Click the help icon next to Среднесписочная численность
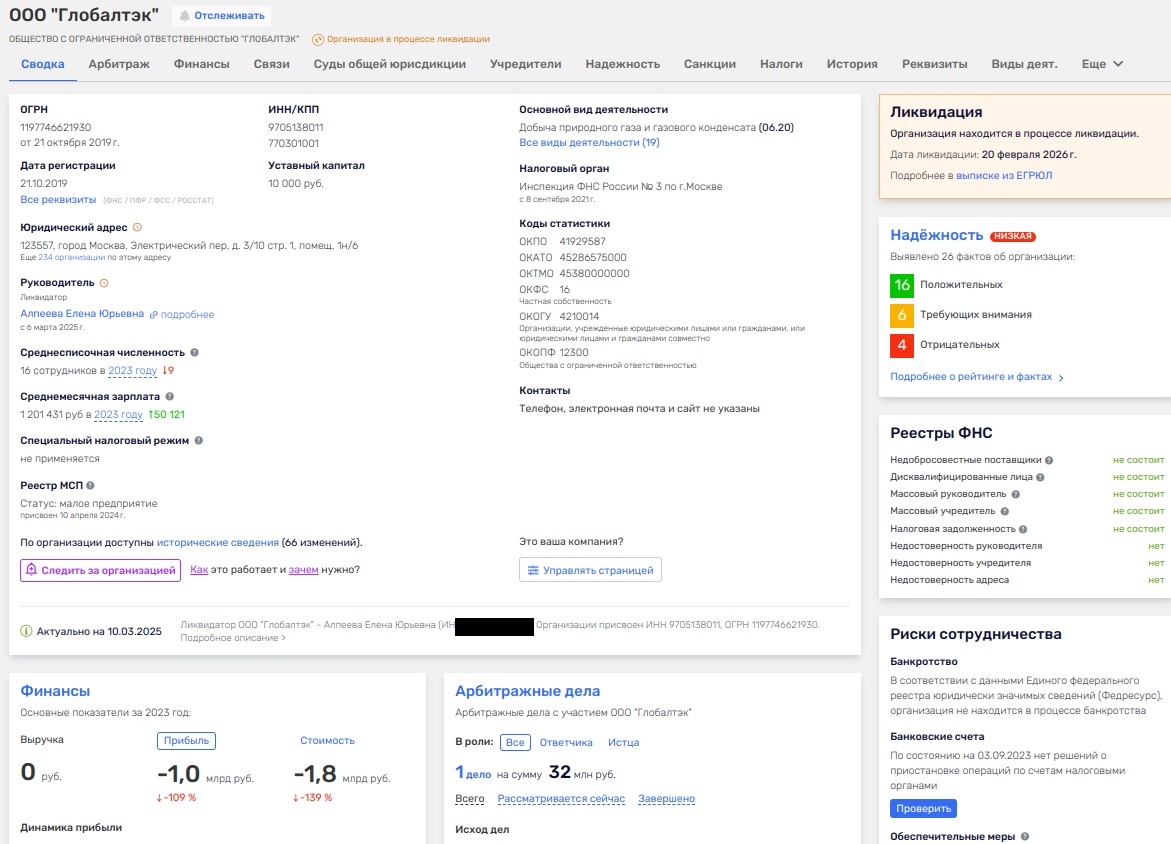 point(194,353)
